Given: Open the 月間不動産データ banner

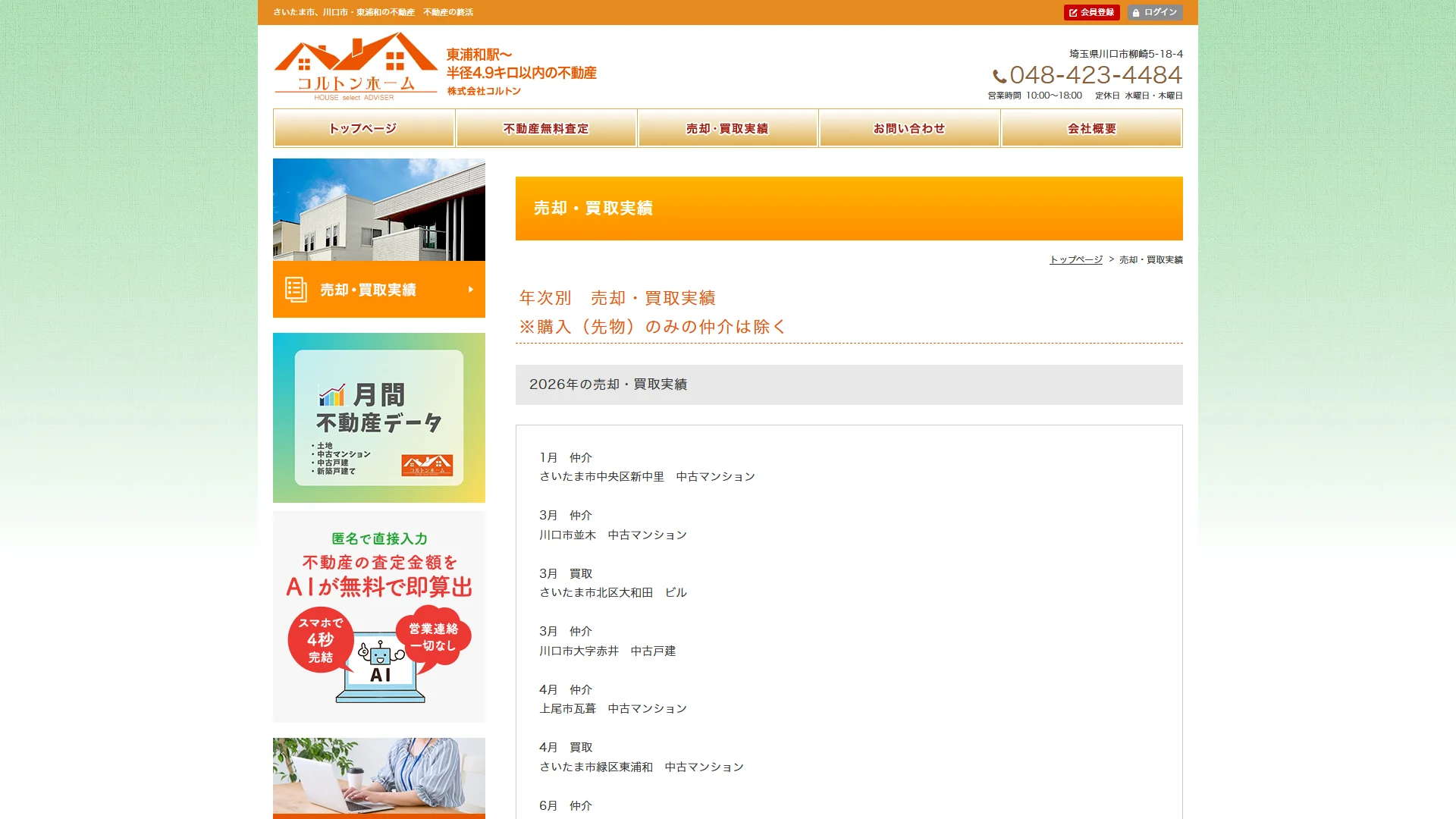Looking at the screenshot, I should (379, 418).
